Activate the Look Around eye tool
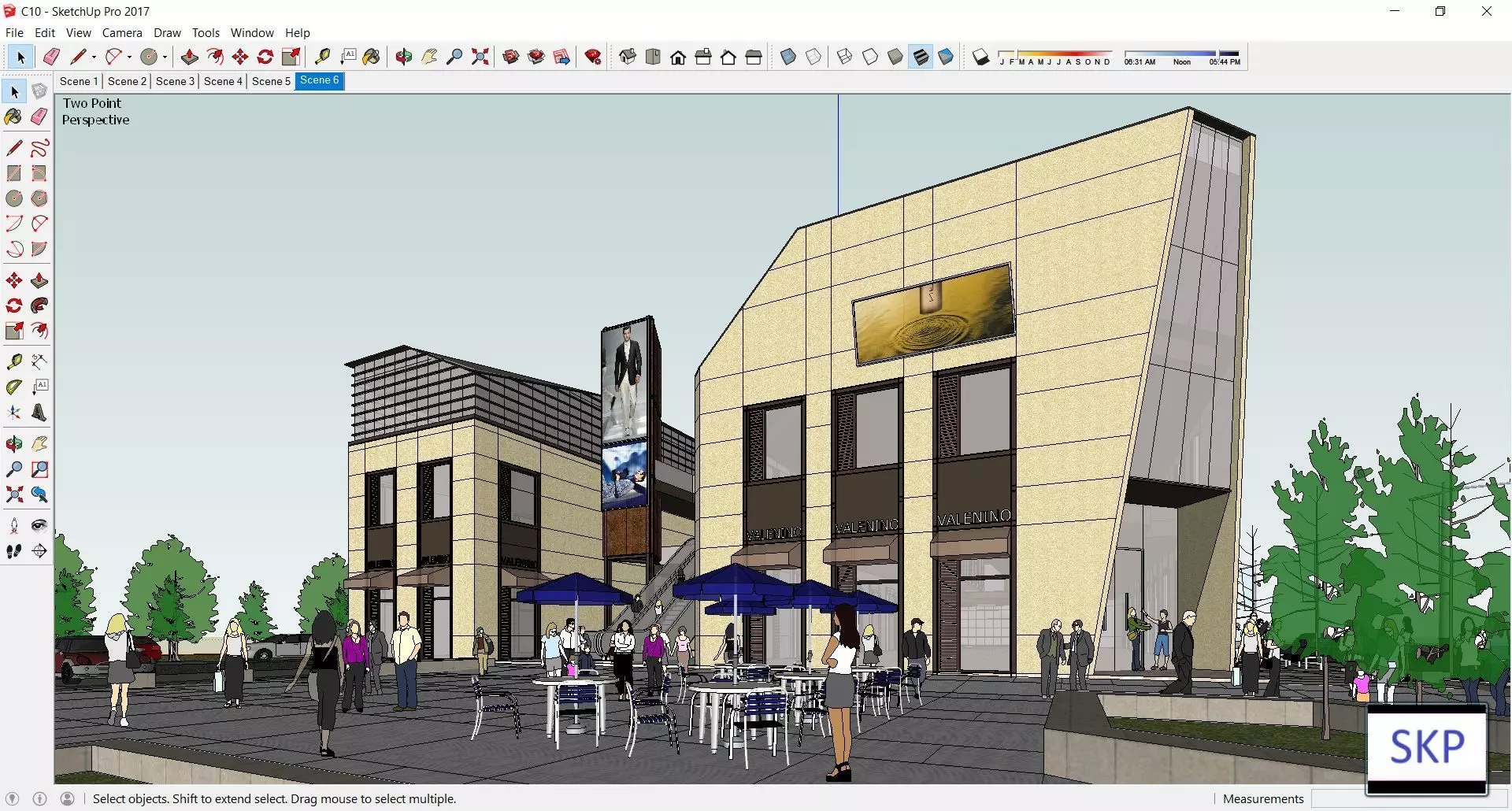1512x811 pixels. pyautogui.click(x=39, y=526)
